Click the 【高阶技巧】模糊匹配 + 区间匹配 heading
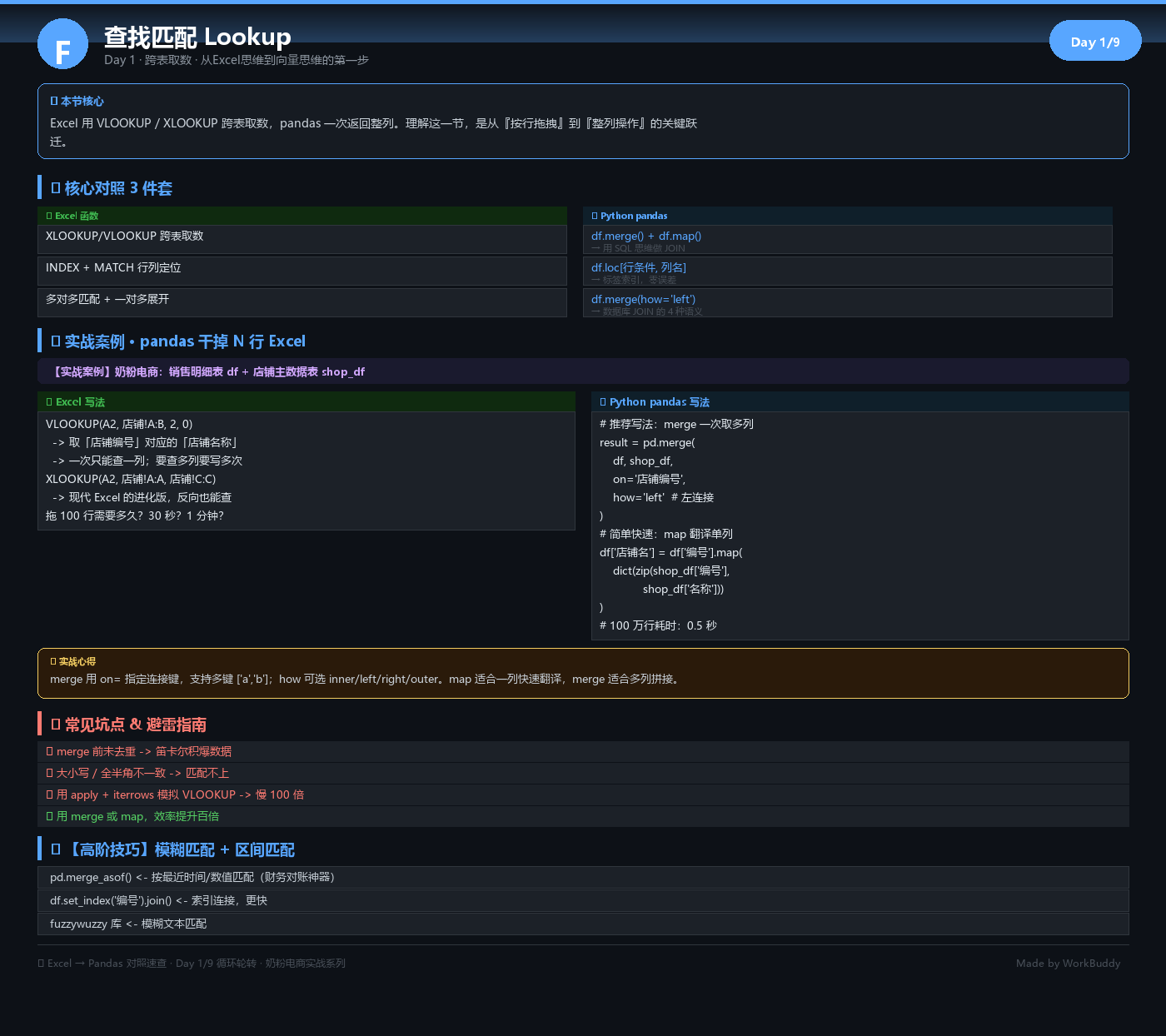The width and height of the screenshot is (1166, 1036). 172,849
